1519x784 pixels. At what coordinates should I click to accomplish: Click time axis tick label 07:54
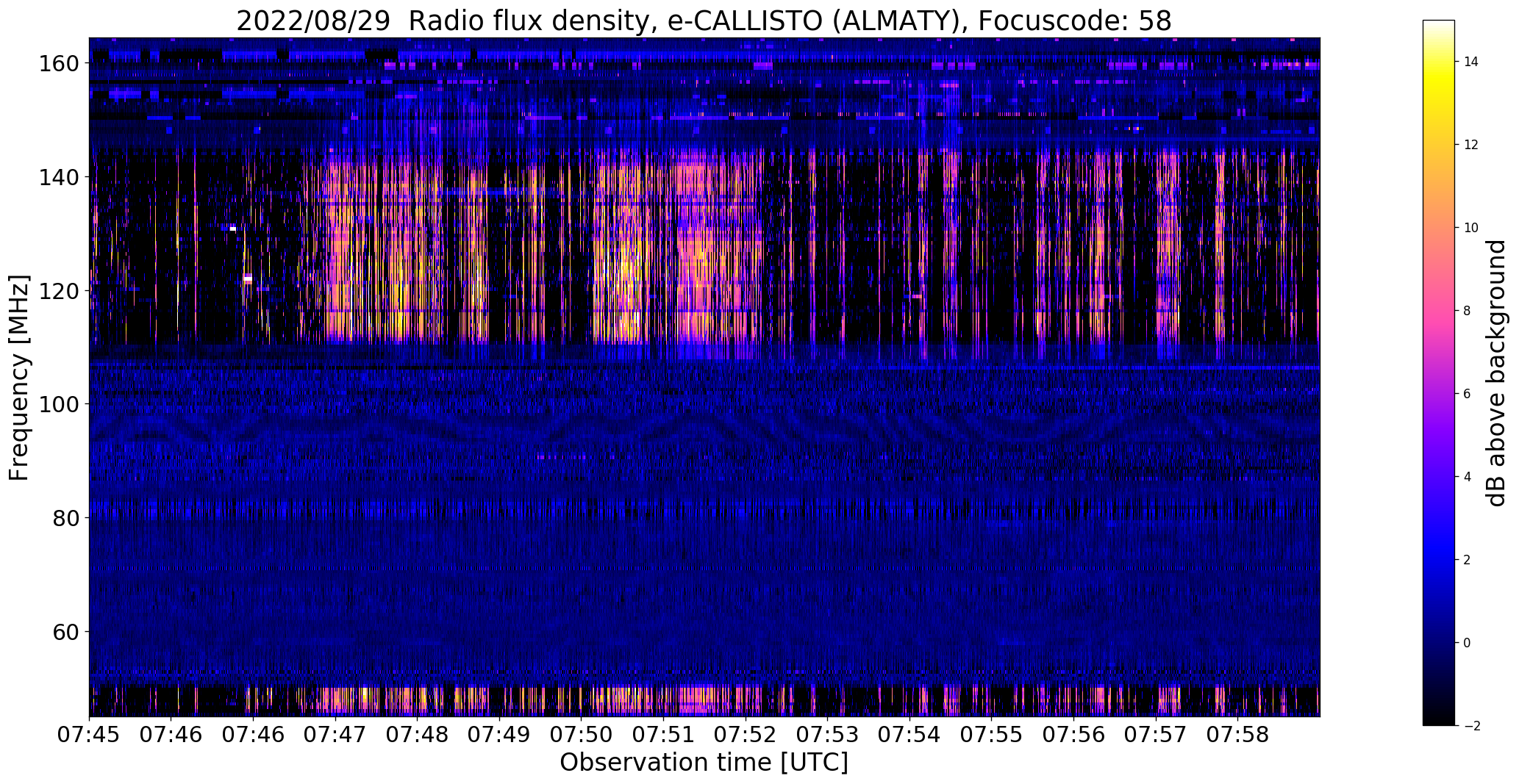[909, 735]
